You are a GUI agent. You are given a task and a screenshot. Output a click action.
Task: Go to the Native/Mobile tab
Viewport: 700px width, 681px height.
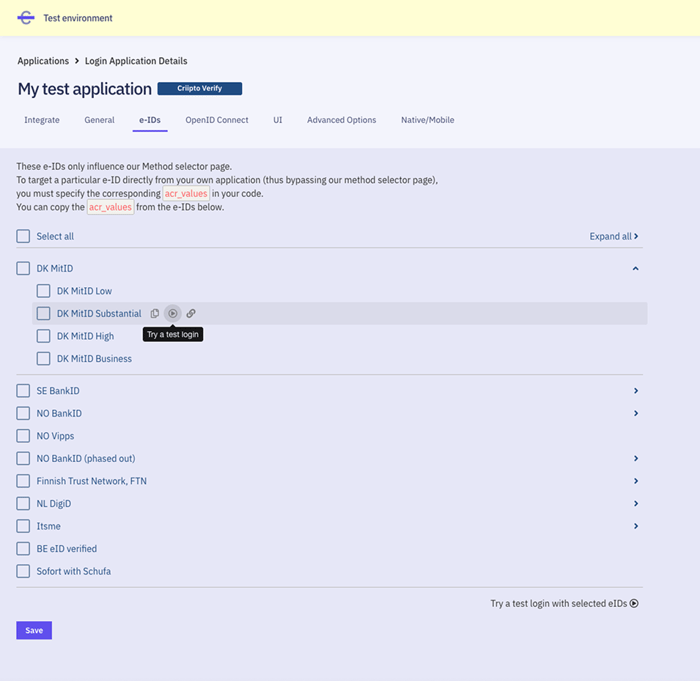428,120
